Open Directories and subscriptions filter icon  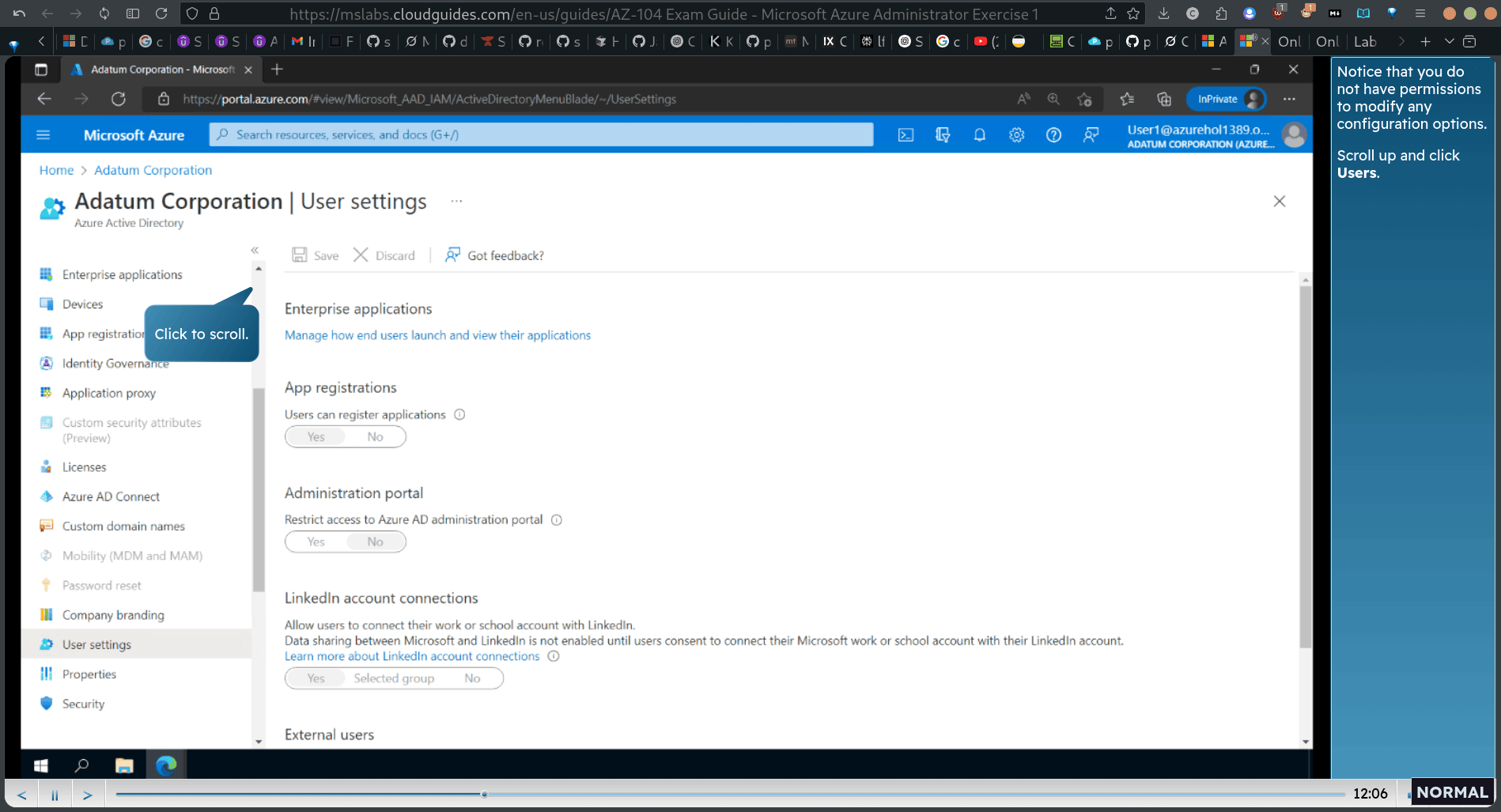[943, 135]
